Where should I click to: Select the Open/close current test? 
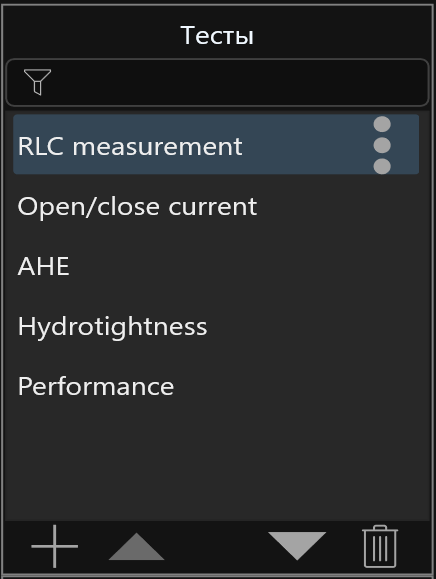216,206
